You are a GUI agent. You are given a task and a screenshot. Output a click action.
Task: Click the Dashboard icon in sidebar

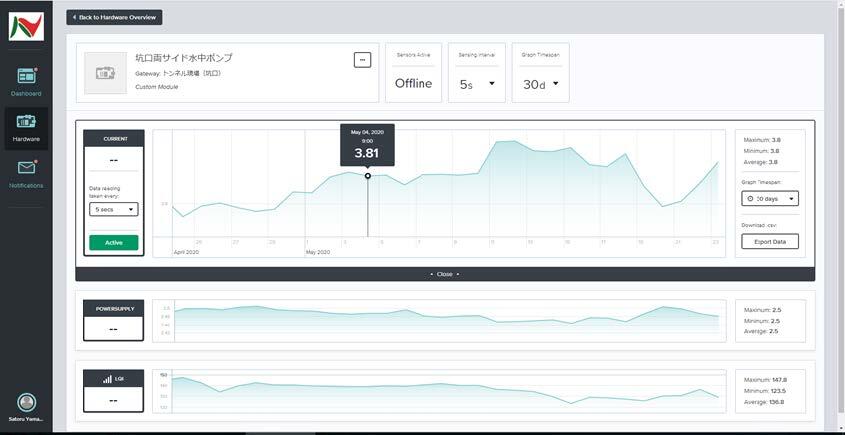pyautogui.click(x=26, y=76)
